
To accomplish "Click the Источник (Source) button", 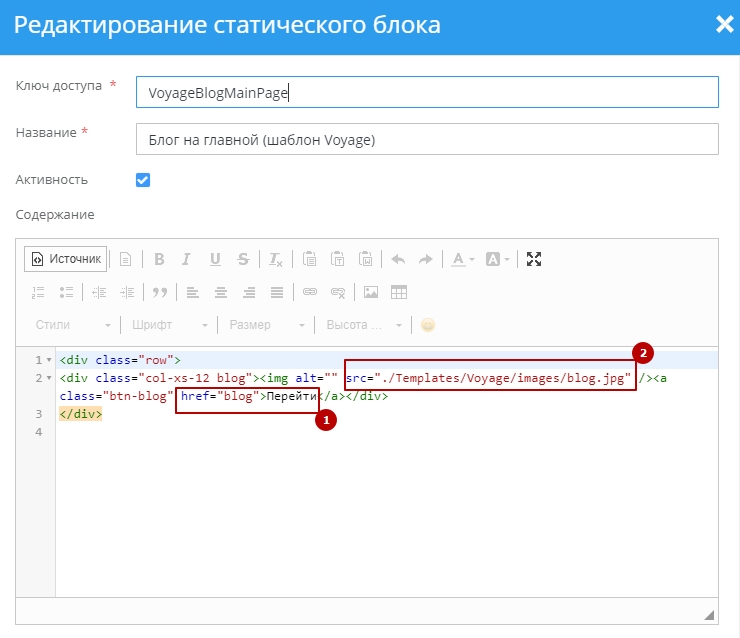I will [x=66, y=259].
